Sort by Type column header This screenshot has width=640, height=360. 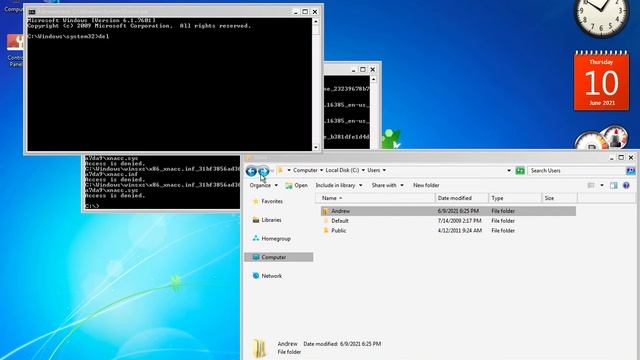pos(515,198)
